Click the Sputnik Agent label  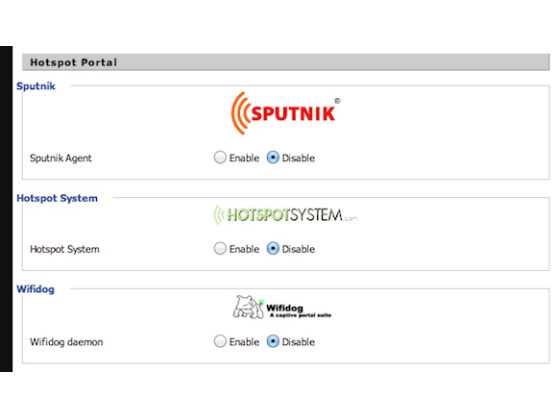[x=61, y=158]
